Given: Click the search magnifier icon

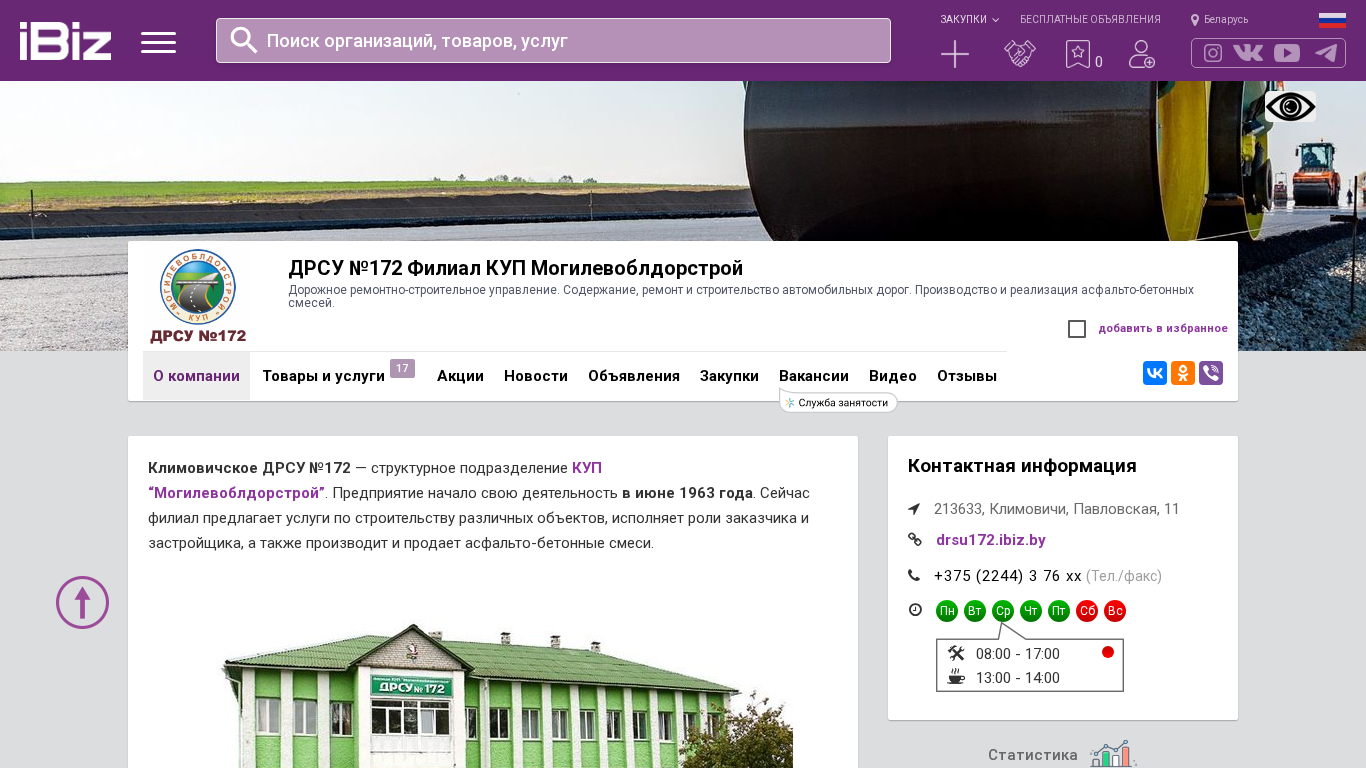Looking at the screenshot, I should click(x=244, y=40).
